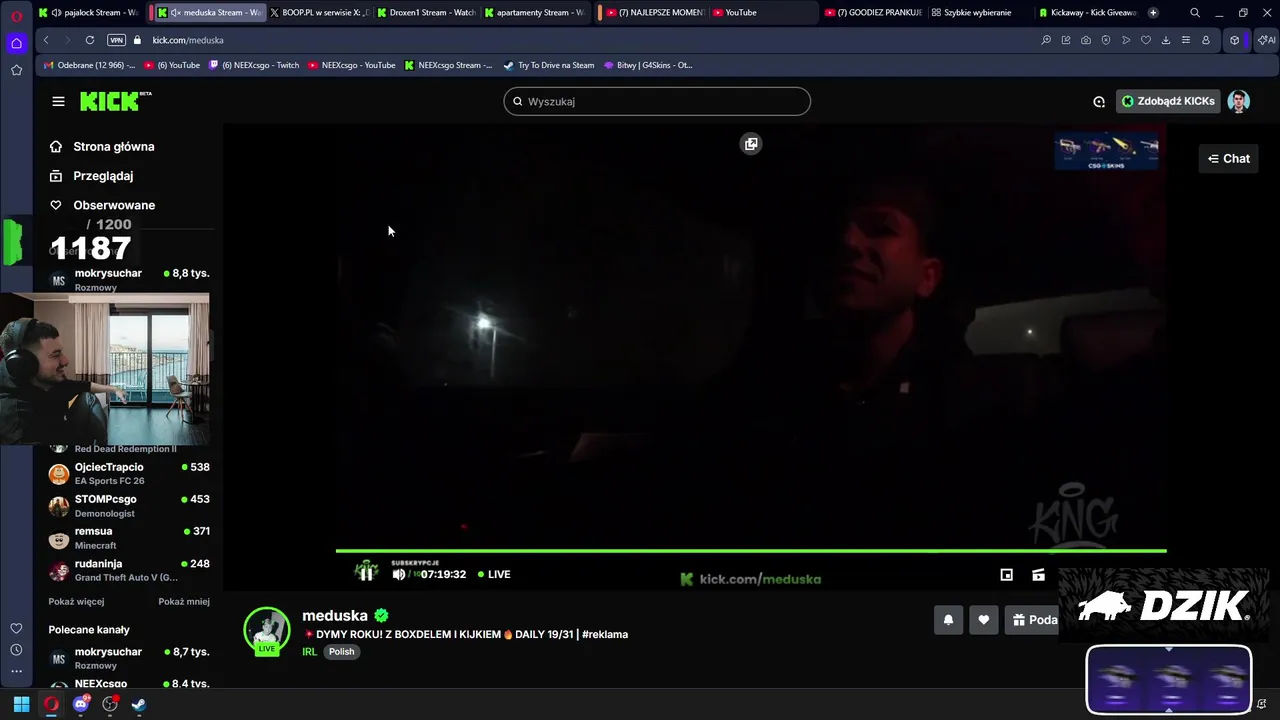Viewport: 1280px width, 720px height.
Task: Open the notifications icon next to Zdobądź KICKs
Action: (1099, 101)
